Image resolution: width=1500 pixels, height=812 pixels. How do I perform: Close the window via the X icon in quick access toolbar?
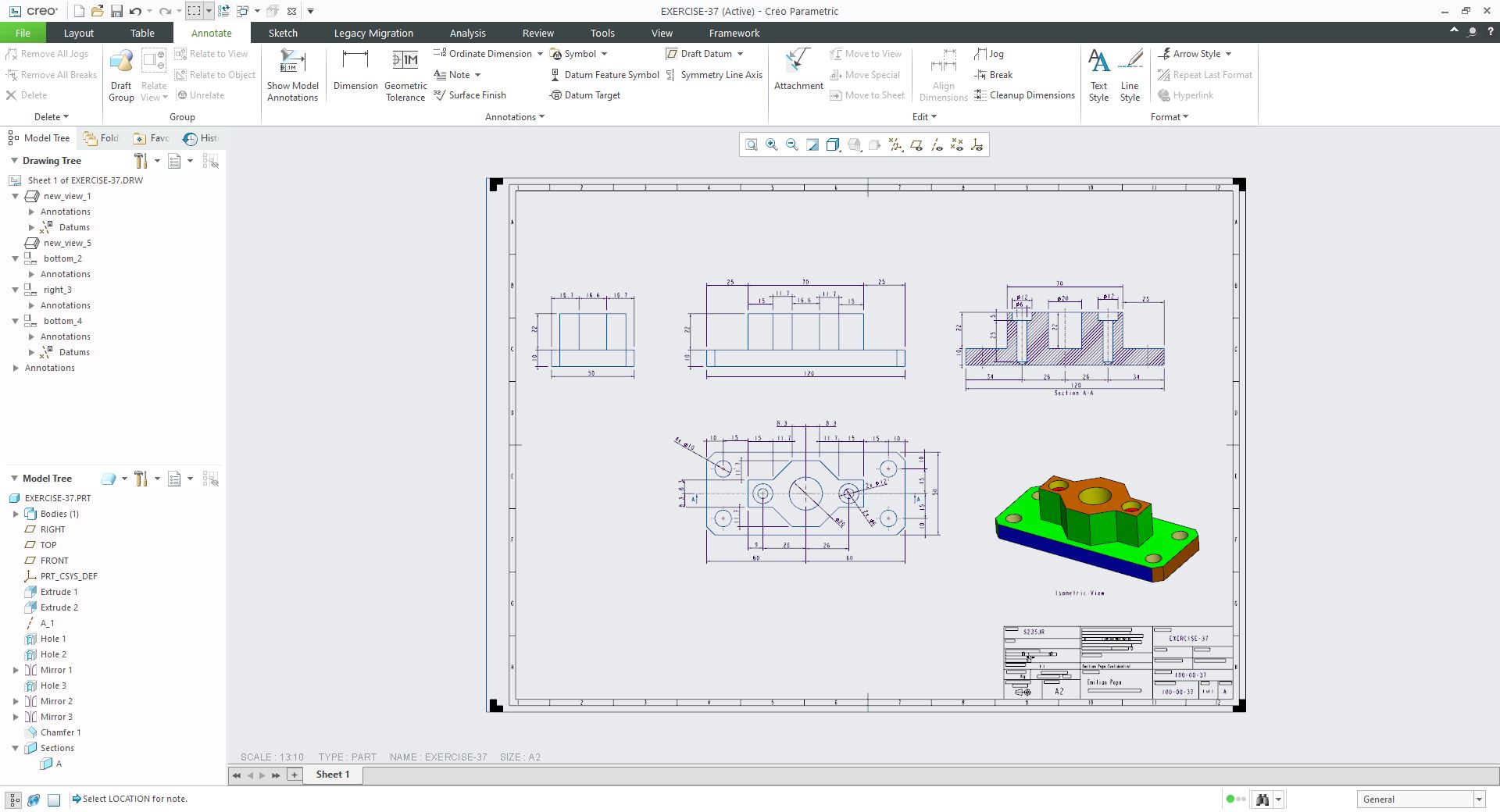tap(291, 11)
